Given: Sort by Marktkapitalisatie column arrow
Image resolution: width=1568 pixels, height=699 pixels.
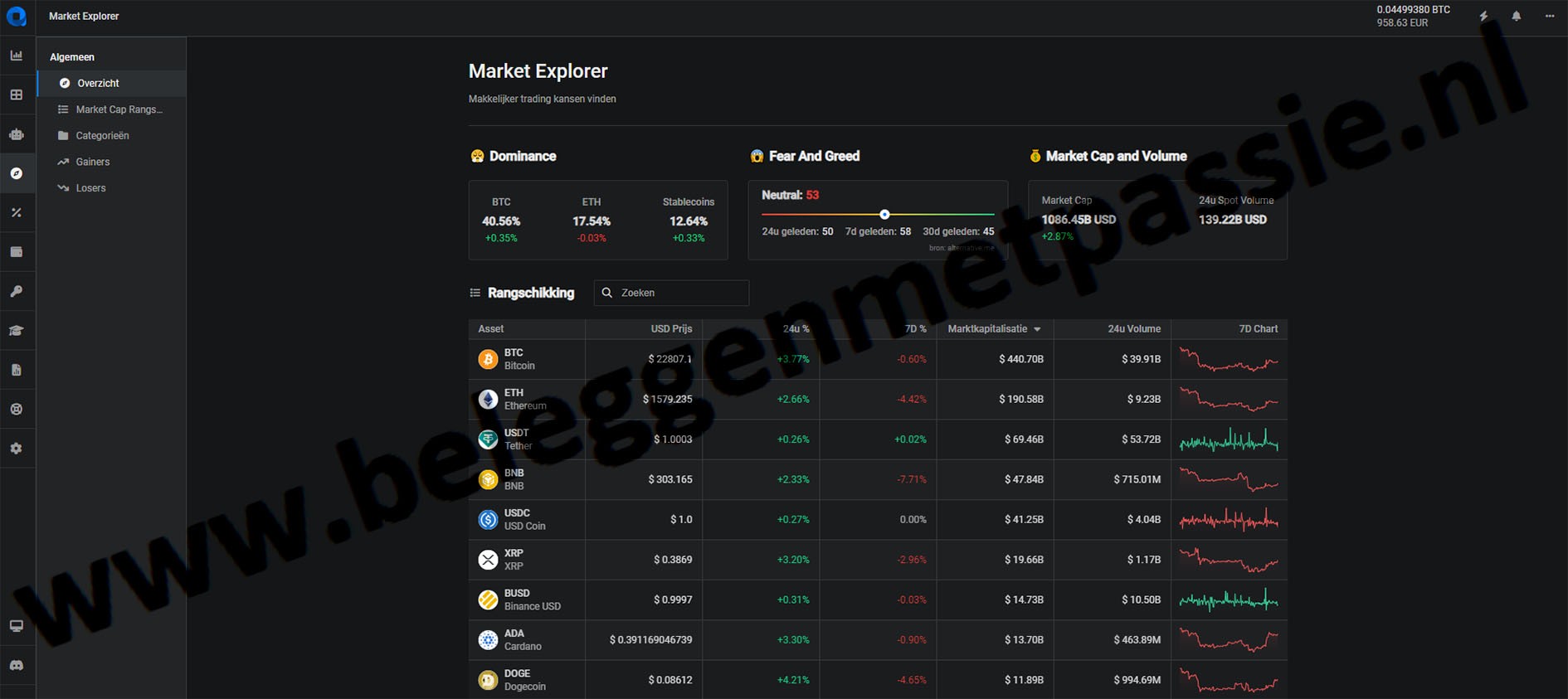Looking at the screenshot, I should point(1037,329).
